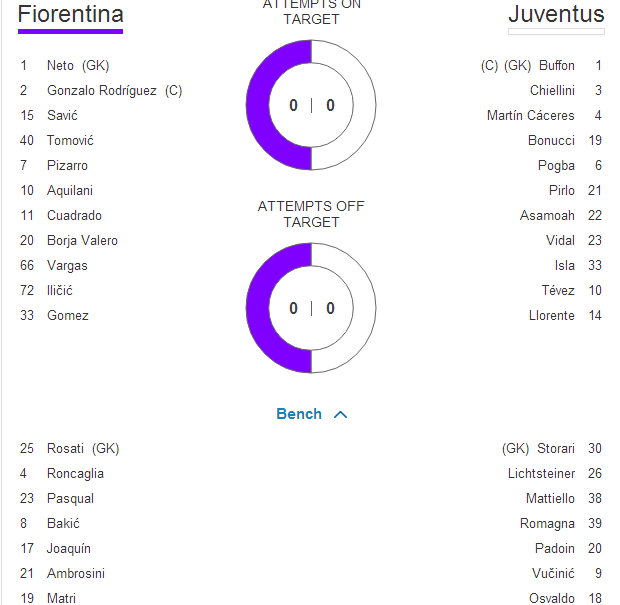This screenshot has width=620, height=605.
Task: Click Tévez in the Juventus lineup
Action: (558, 290)
